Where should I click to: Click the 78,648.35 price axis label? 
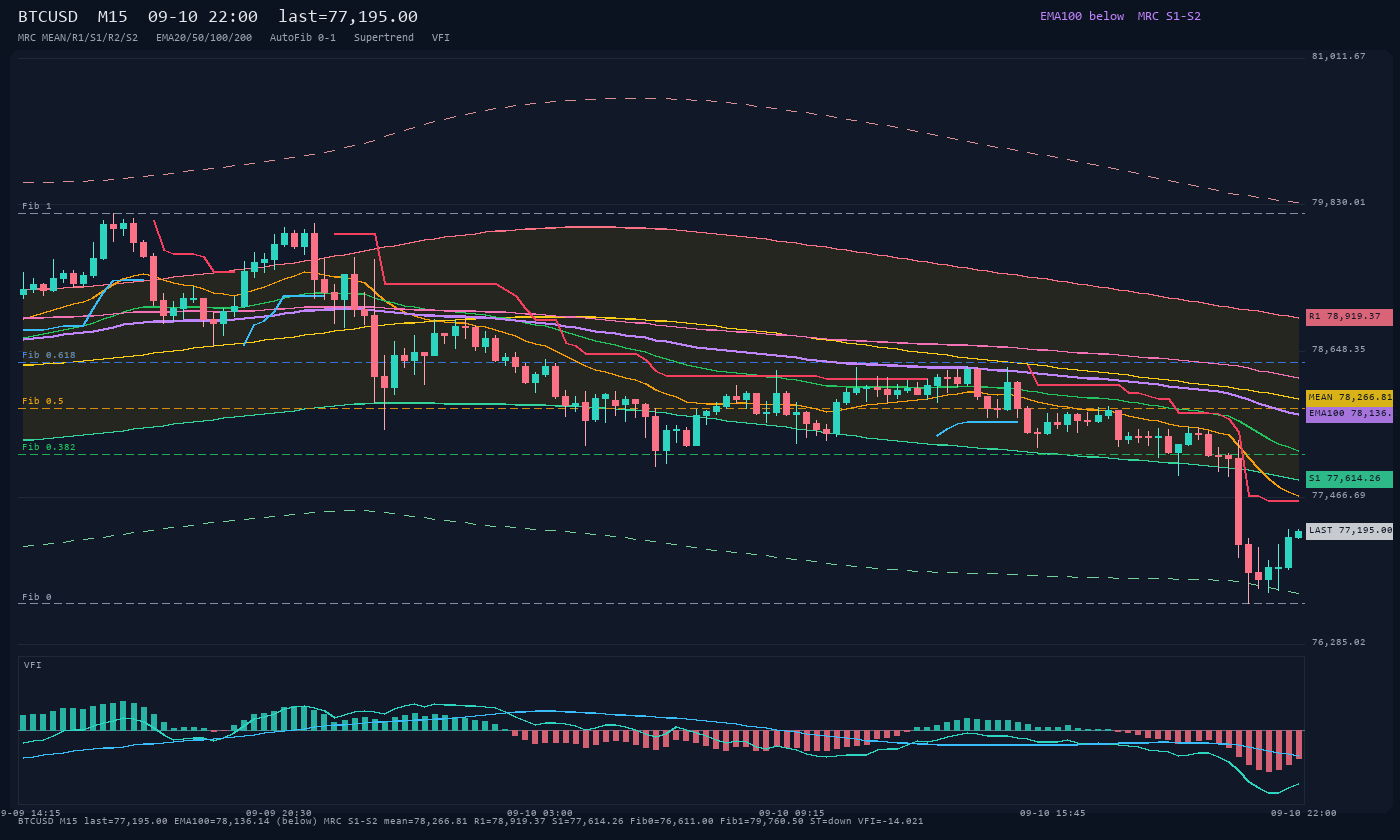[1338, 350]
